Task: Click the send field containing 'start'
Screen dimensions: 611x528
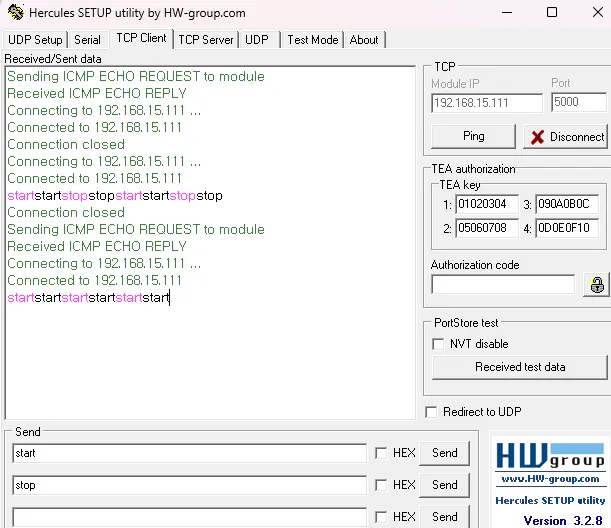Action: 189,453
